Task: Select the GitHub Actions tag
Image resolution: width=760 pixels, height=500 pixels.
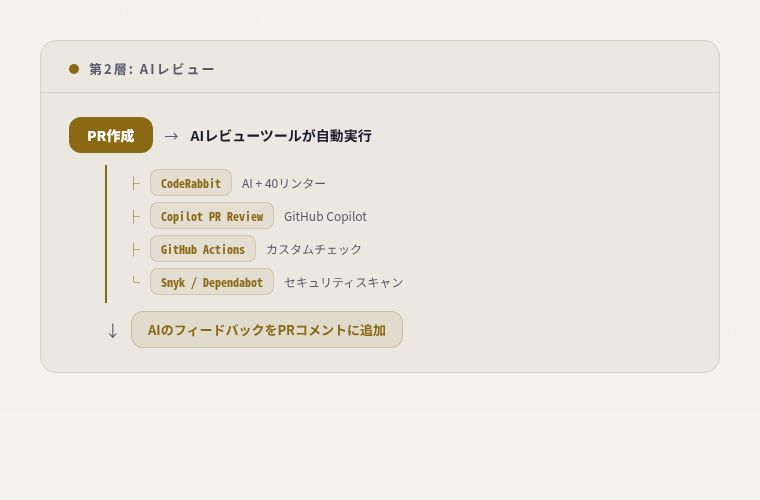Action: (203, 249)
